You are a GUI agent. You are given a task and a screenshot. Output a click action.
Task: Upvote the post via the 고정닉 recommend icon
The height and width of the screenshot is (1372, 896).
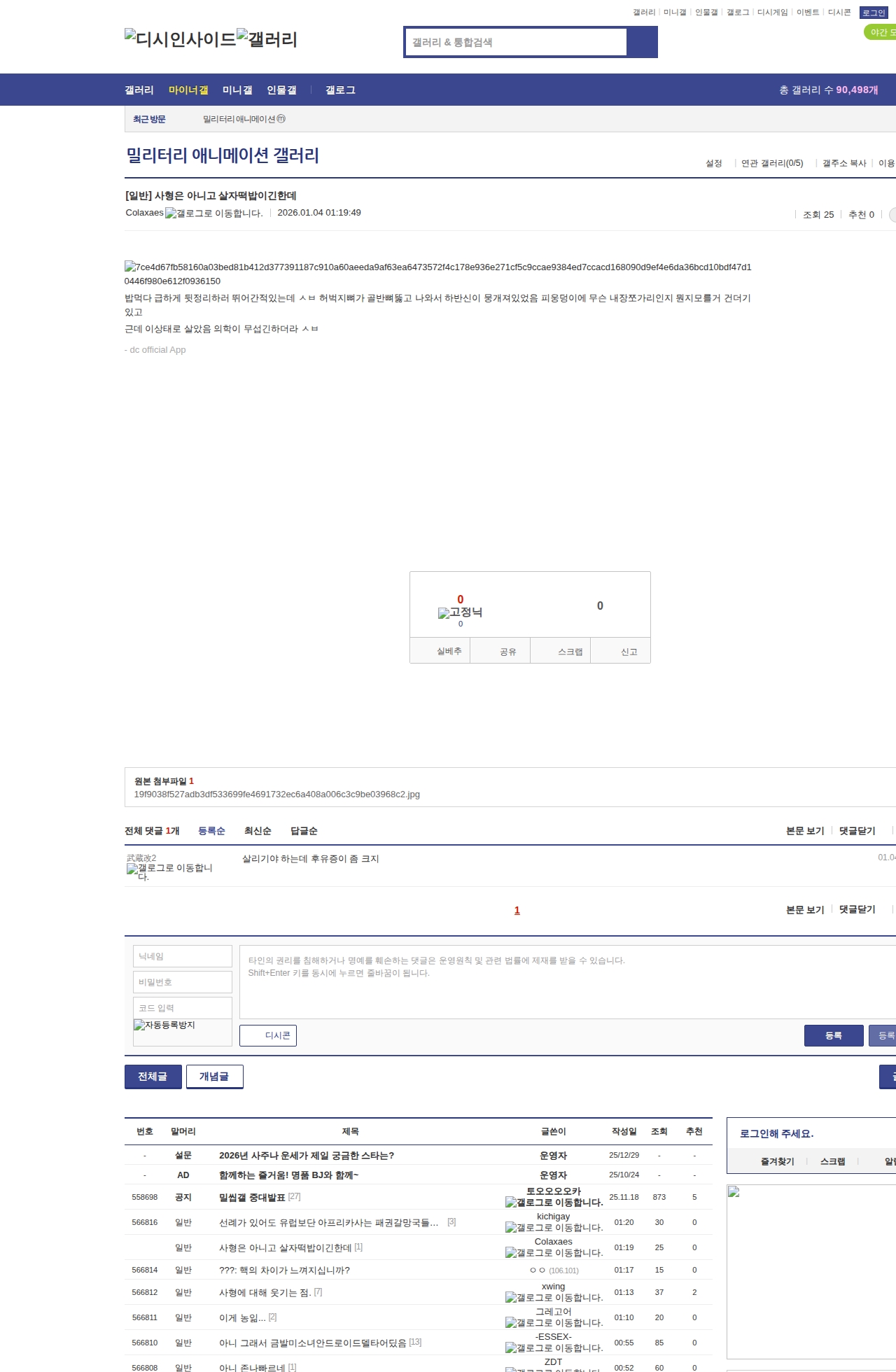point(460,612)
